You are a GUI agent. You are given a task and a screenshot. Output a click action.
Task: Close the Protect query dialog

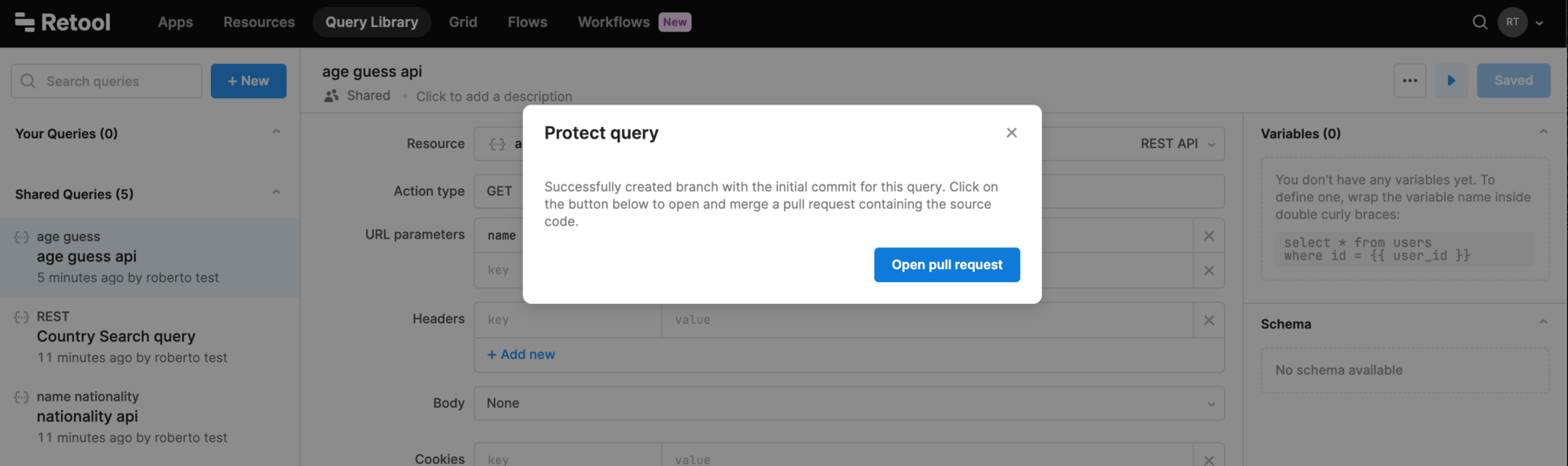tap(1011, 132)
